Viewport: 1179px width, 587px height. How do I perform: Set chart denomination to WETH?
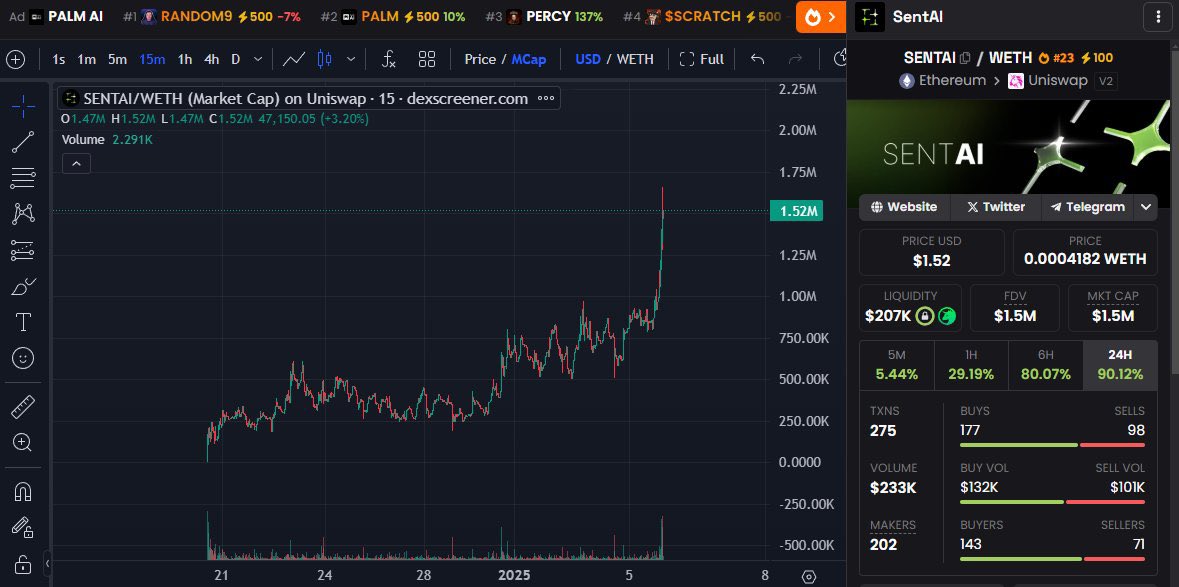click(x=635, y=59)
